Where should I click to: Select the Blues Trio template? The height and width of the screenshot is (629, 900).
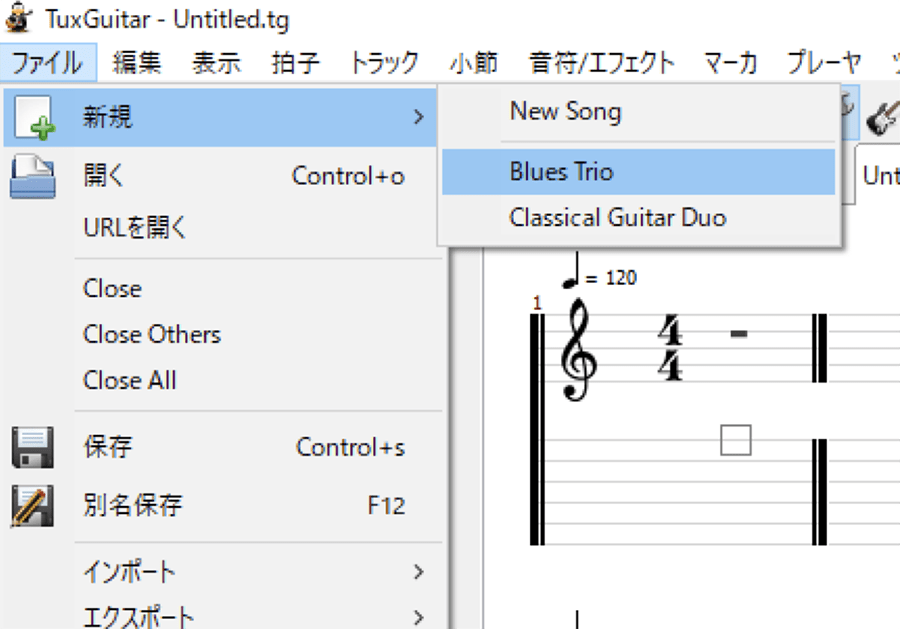[x=561, y=172]
